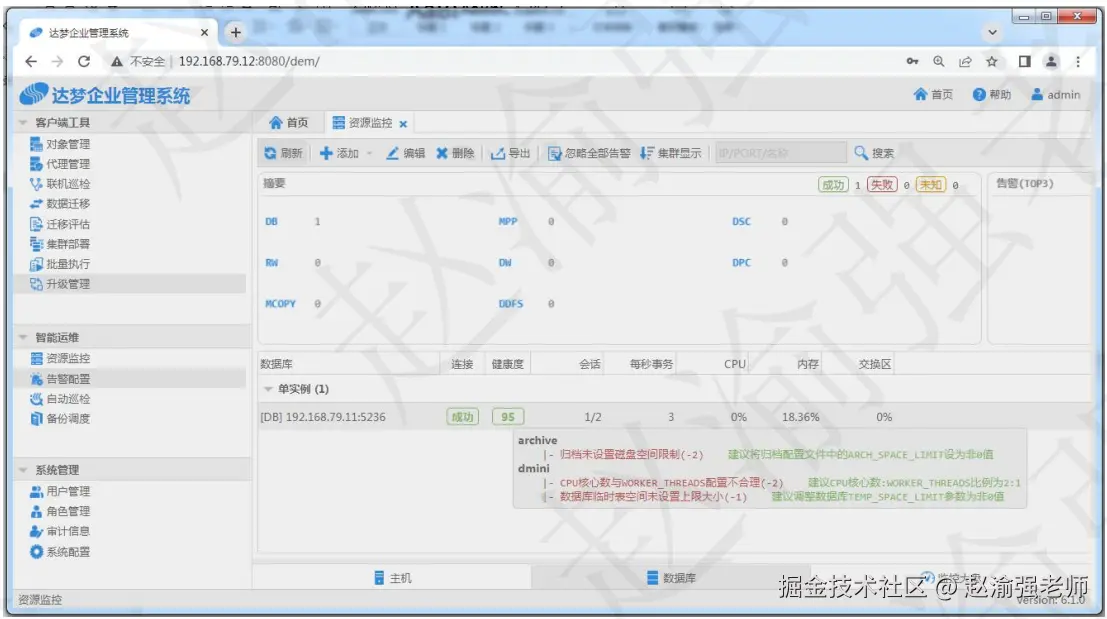Select 批量执行 in the sidebar
The image size is (1107, 619).
pyautogui.click(x=59, y=263)
